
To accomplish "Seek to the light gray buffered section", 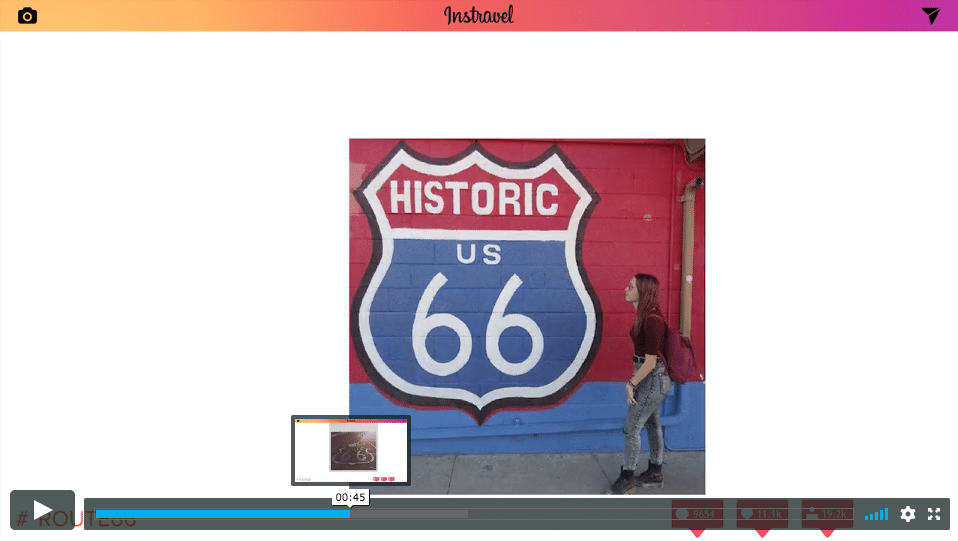I will point(410,514).
